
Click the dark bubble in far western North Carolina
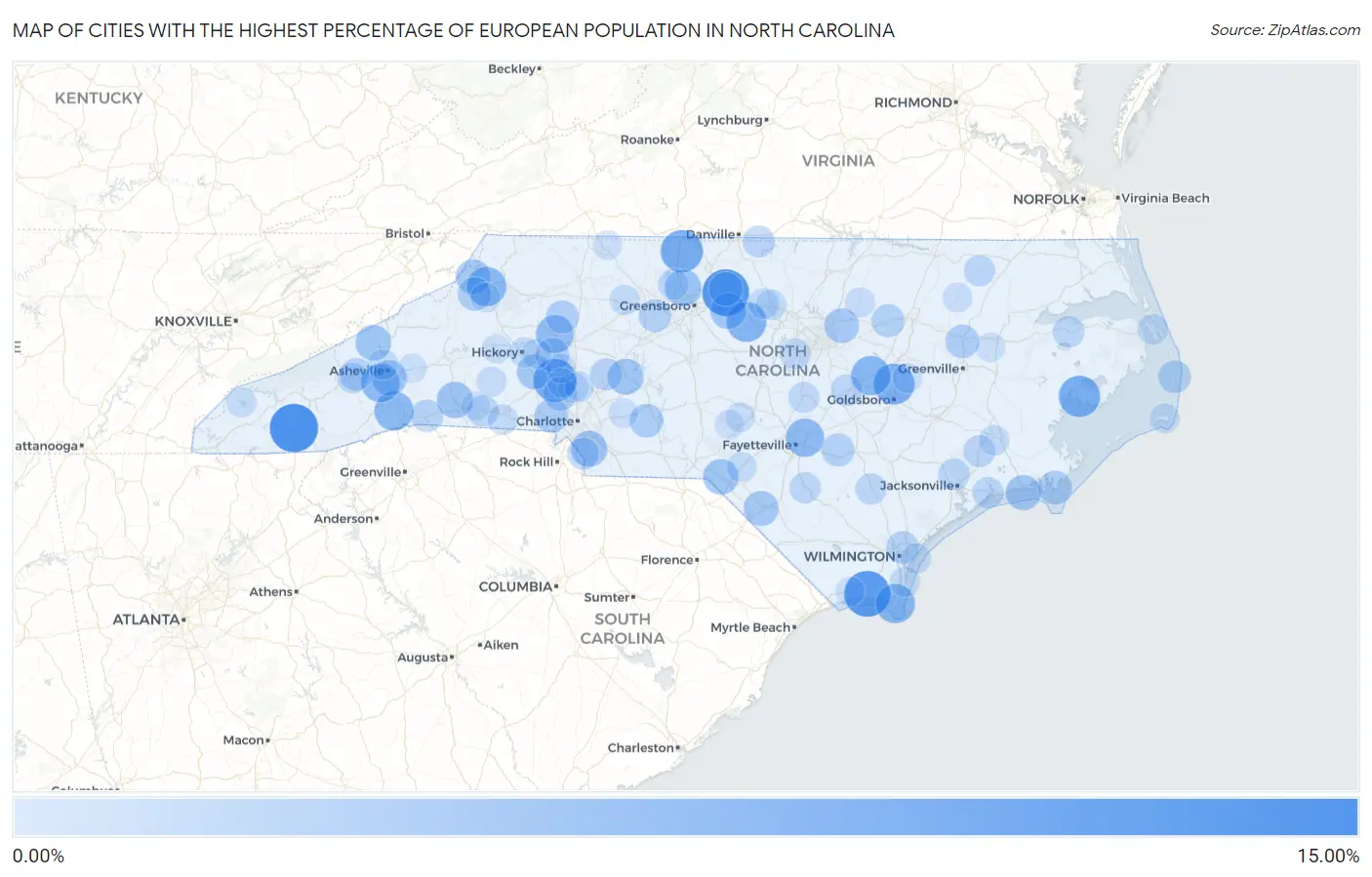pyautogui.click(x=294, y=427)
